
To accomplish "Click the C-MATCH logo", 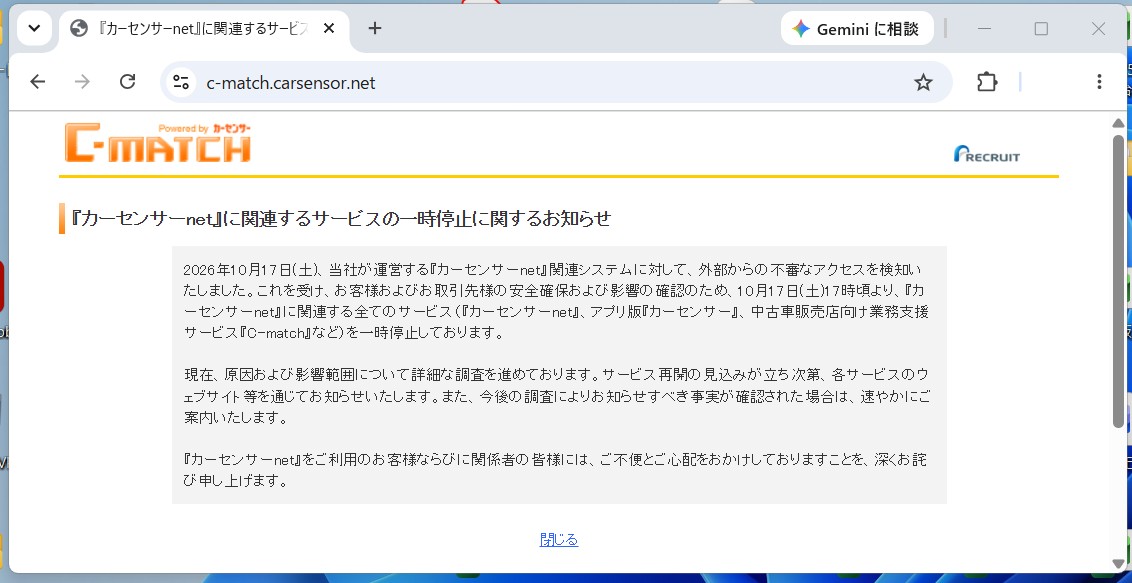I will click(158, 142).
